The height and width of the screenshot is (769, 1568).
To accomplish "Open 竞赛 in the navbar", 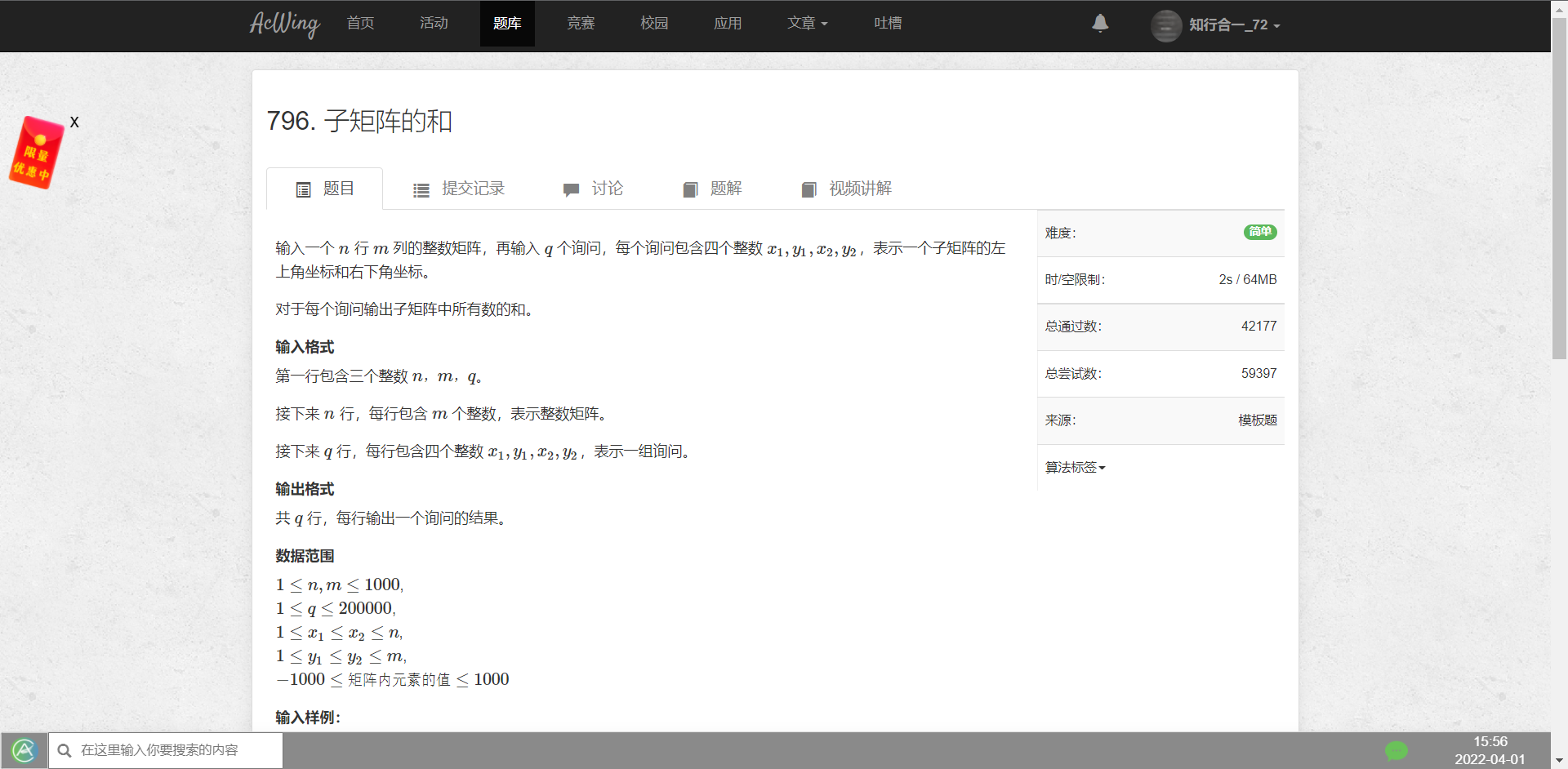I will [581, 24].
